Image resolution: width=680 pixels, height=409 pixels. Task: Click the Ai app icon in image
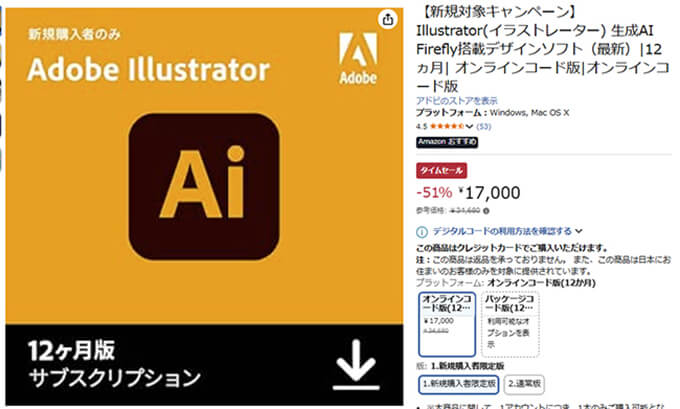point(204,187)
